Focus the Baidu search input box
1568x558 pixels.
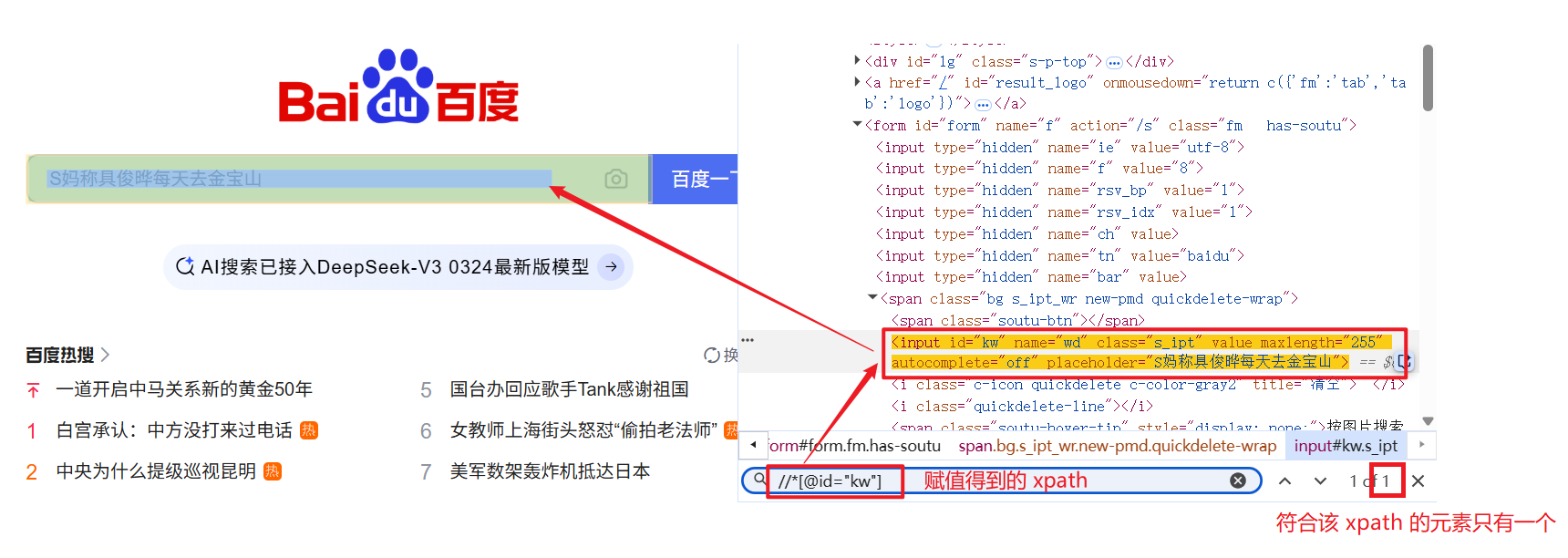click(337, 179)
